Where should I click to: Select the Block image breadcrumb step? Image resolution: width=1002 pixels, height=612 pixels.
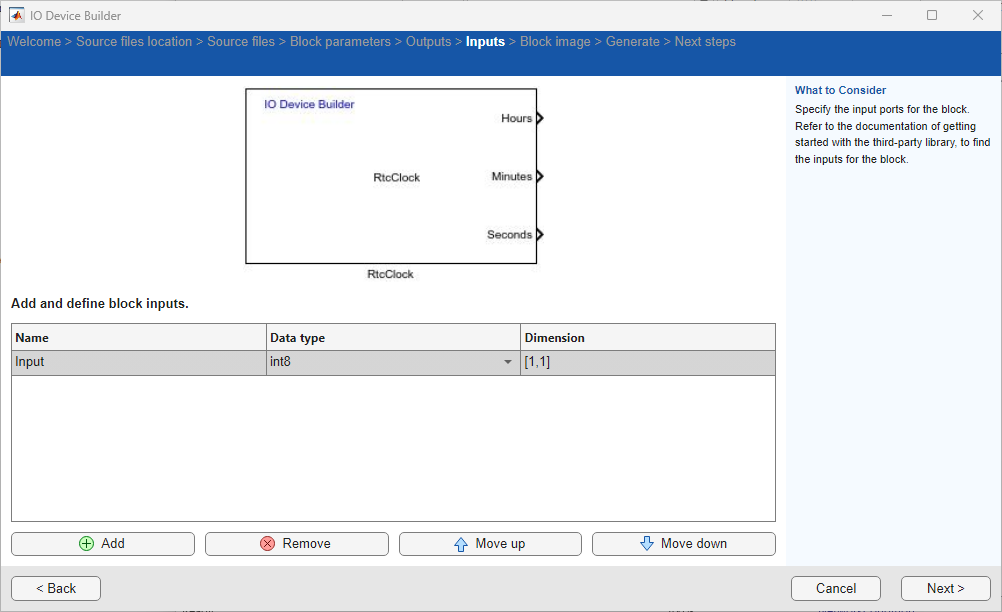point(555,41)
